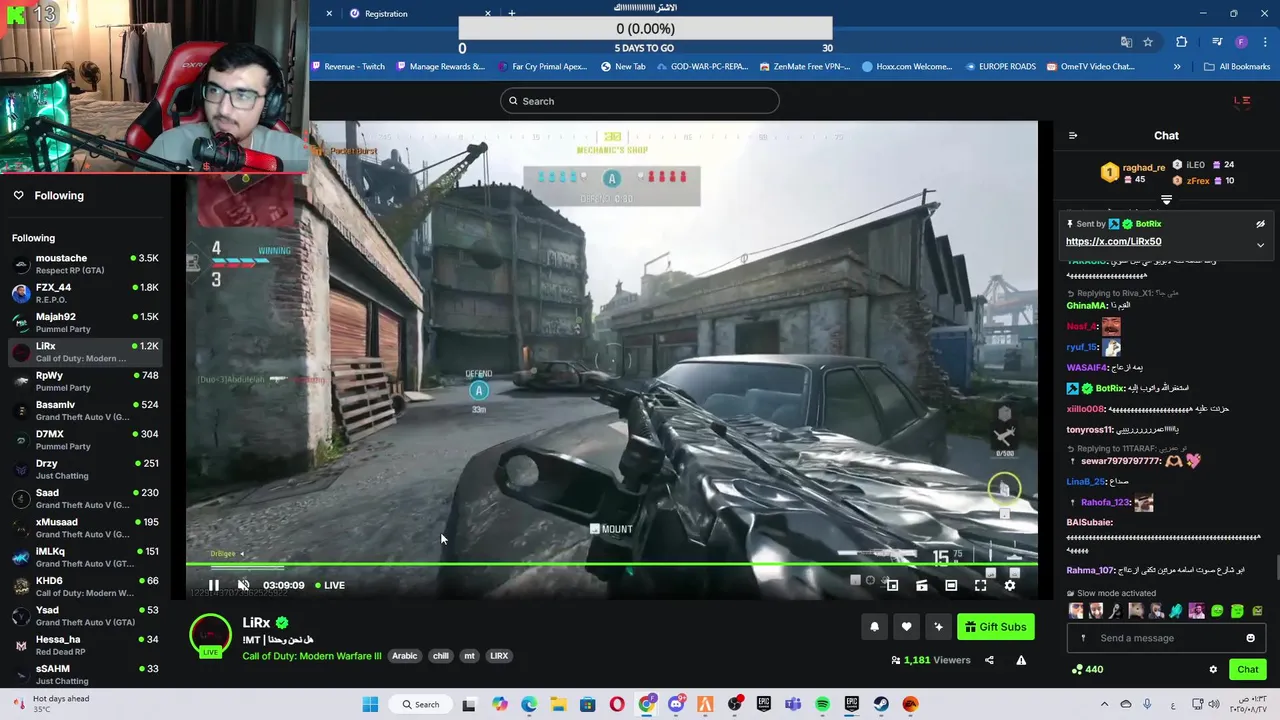
Task: Open RpWy channel in sidebar
Action: pos(85,381)
